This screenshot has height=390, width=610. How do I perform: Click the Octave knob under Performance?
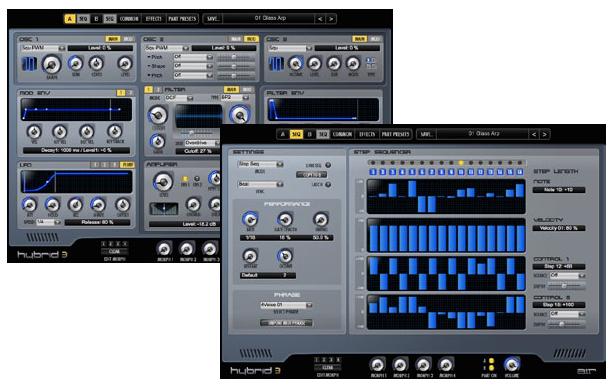click(285, 256)
